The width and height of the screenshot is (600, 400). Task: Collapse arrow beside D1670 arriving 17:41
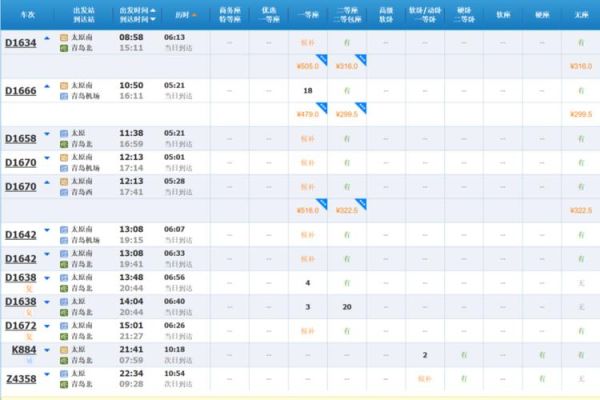click(47, 183)
